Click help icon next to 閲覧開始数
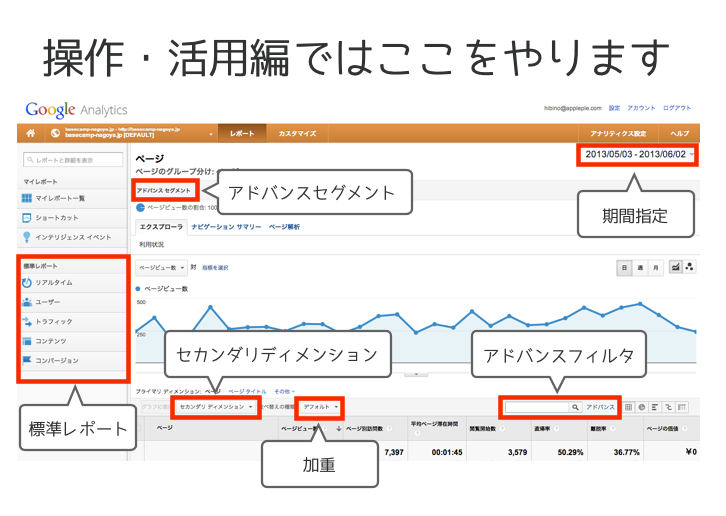 [x=502, y=428]
